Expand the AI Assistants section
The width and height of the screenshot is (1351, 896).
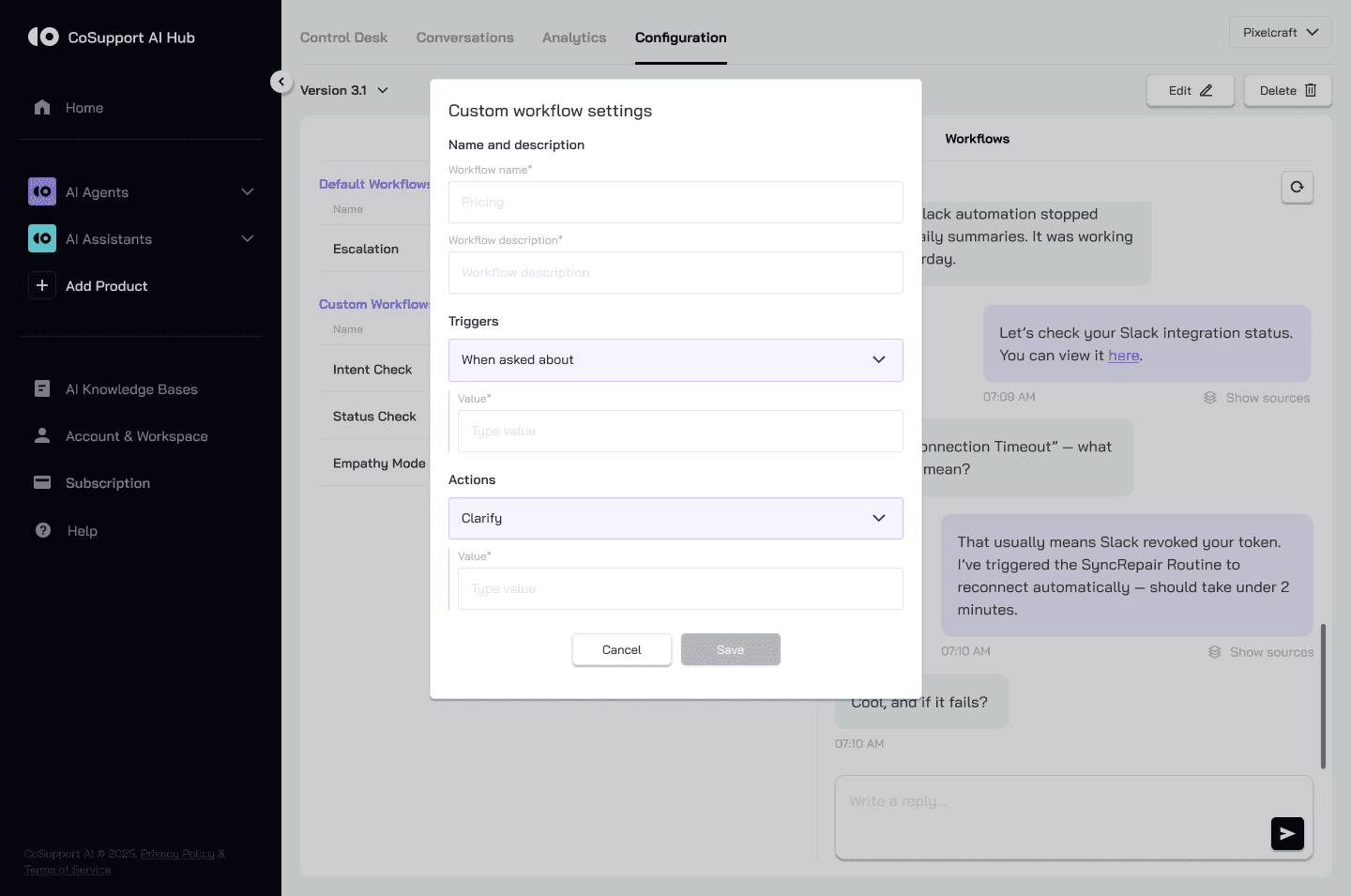[x=248, y=238]
